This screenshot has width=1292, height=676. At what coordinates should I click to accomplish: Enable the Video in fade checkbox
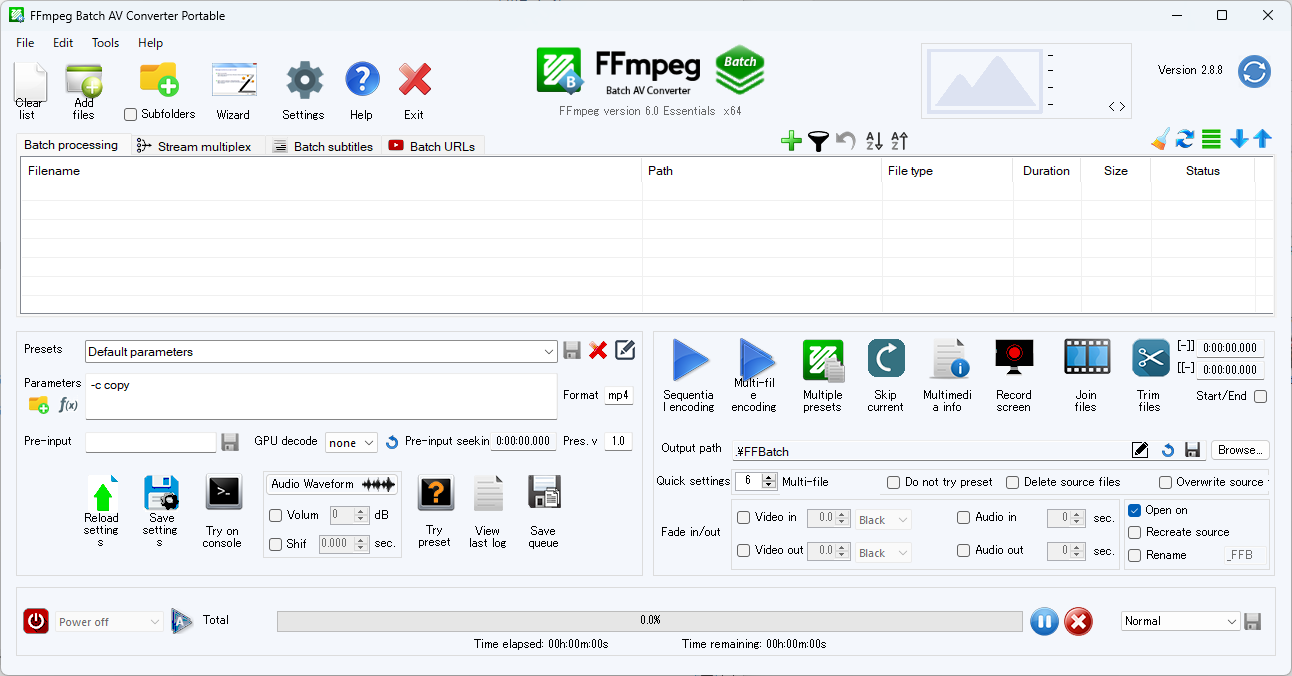pos(743,518)
